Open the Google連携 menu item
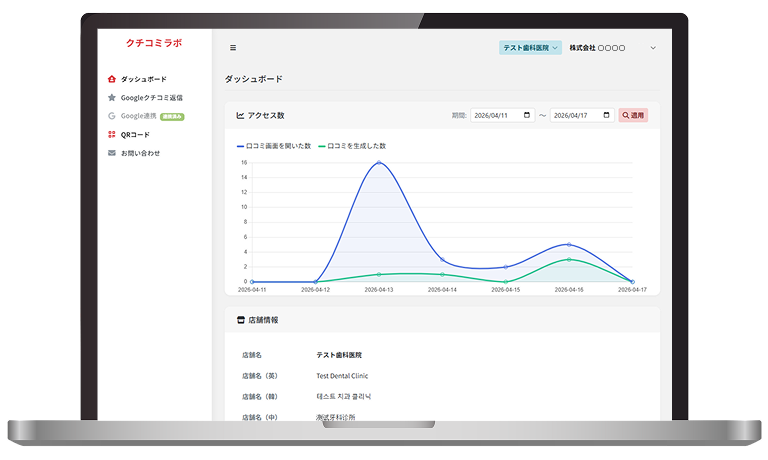This screenshot has height=460, width=768. coord(138,116)
